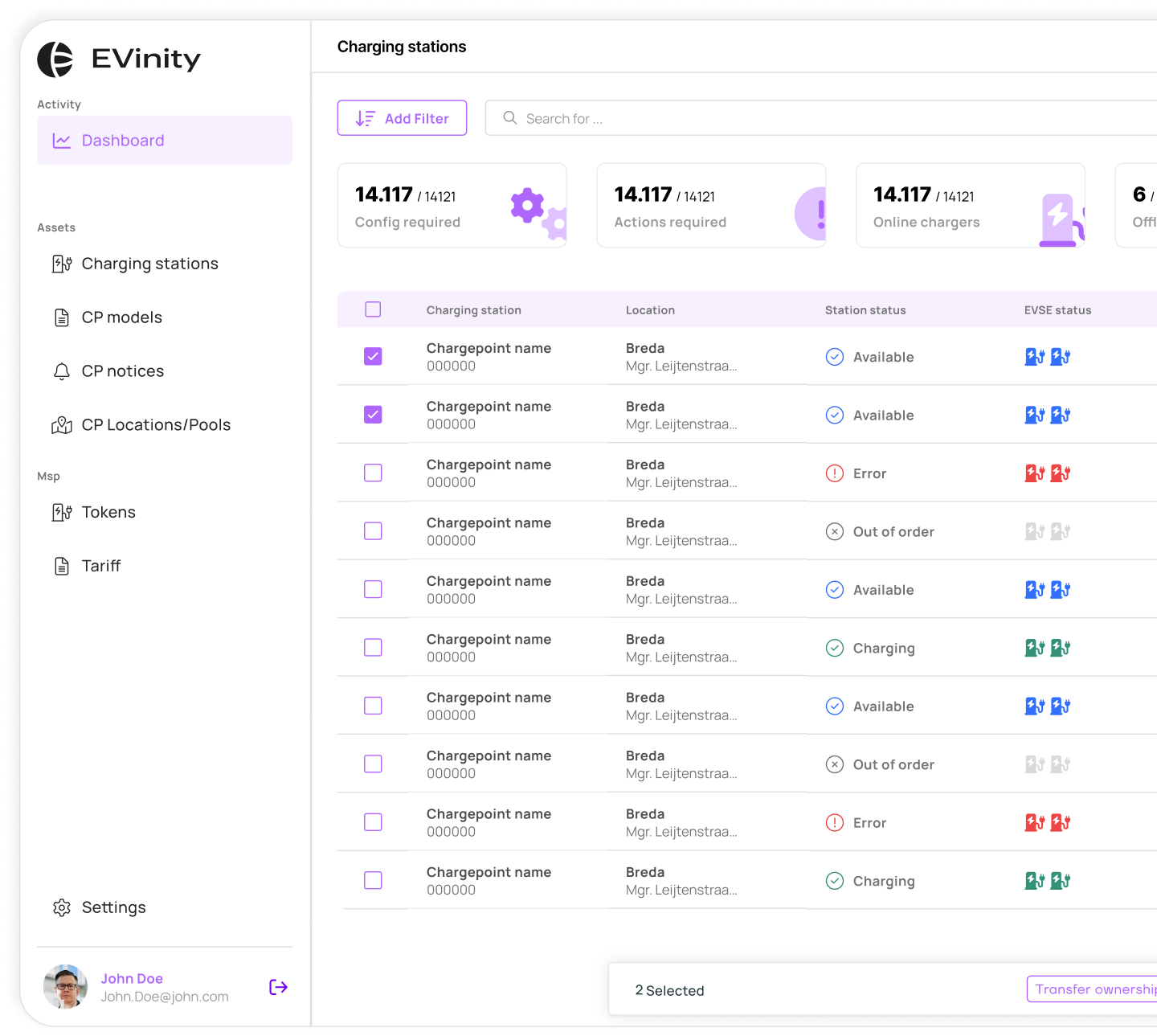Viewport: 1157px width, 1036px height.
Task: Open CP Locations/Pools via the map icon
Action: coord(62,424)
